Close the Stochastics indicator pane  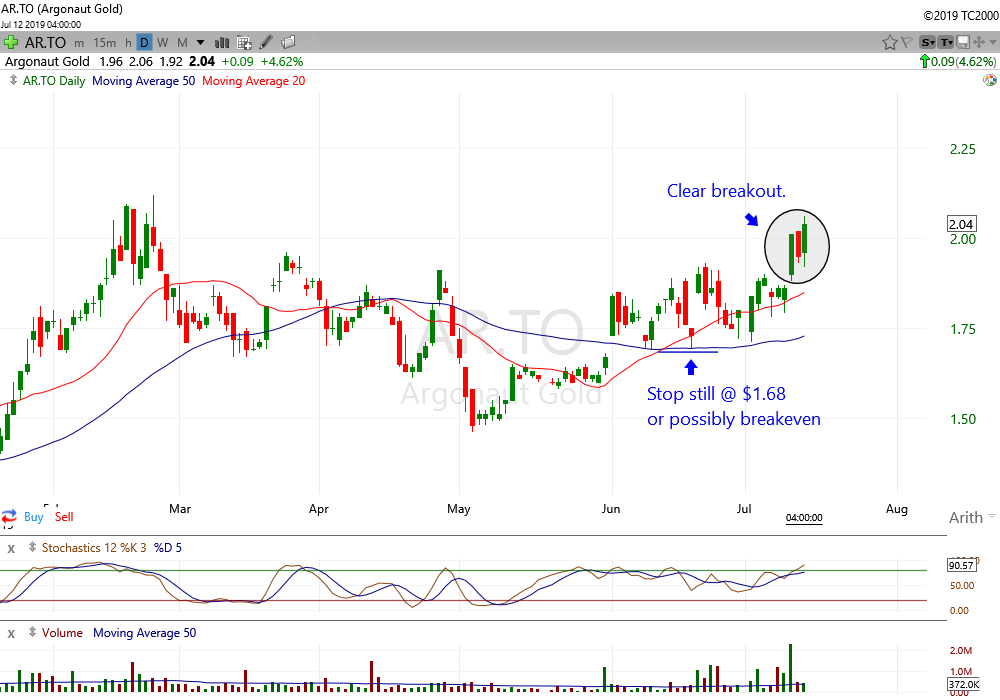point(11,548)
